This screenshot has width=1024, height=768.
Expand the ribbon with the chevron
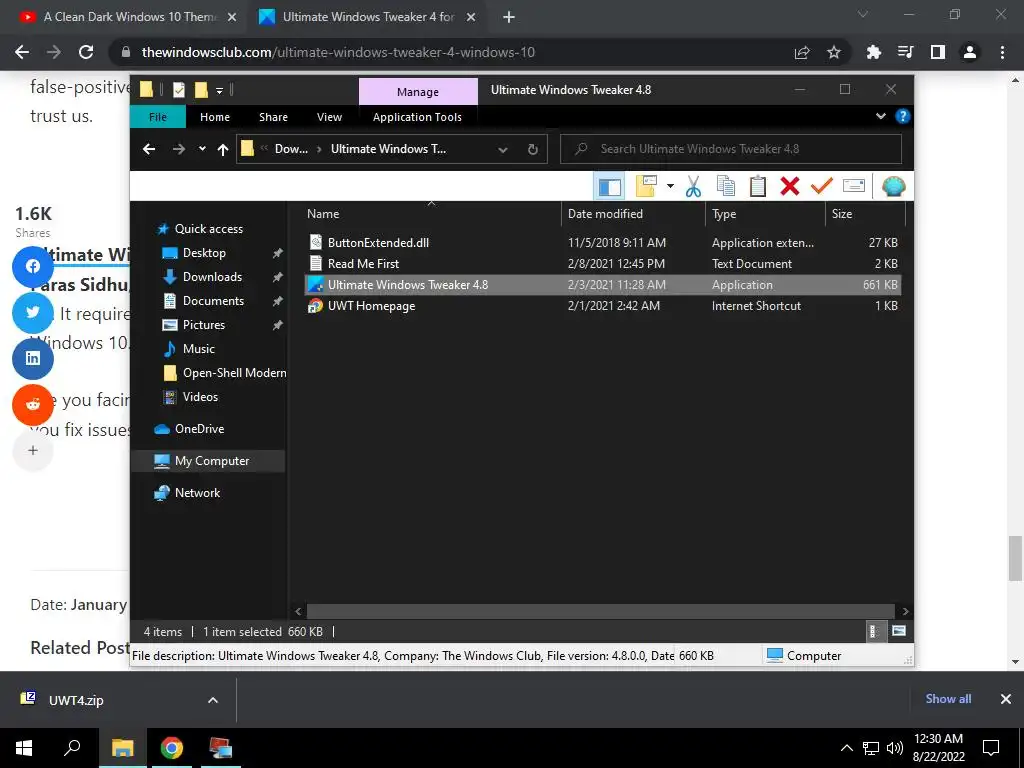point(881,116)
